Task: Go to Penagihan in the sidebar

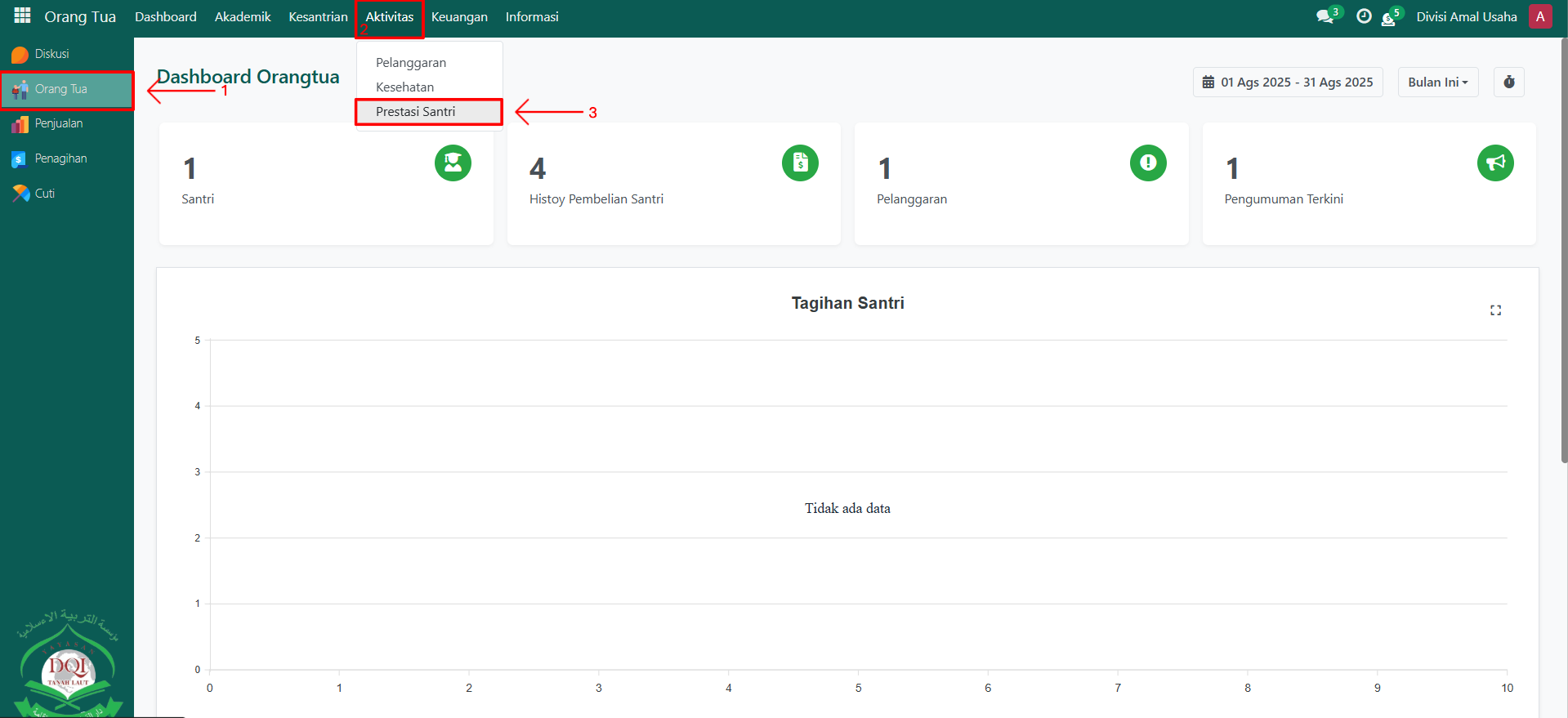Action: click(60, 158)
